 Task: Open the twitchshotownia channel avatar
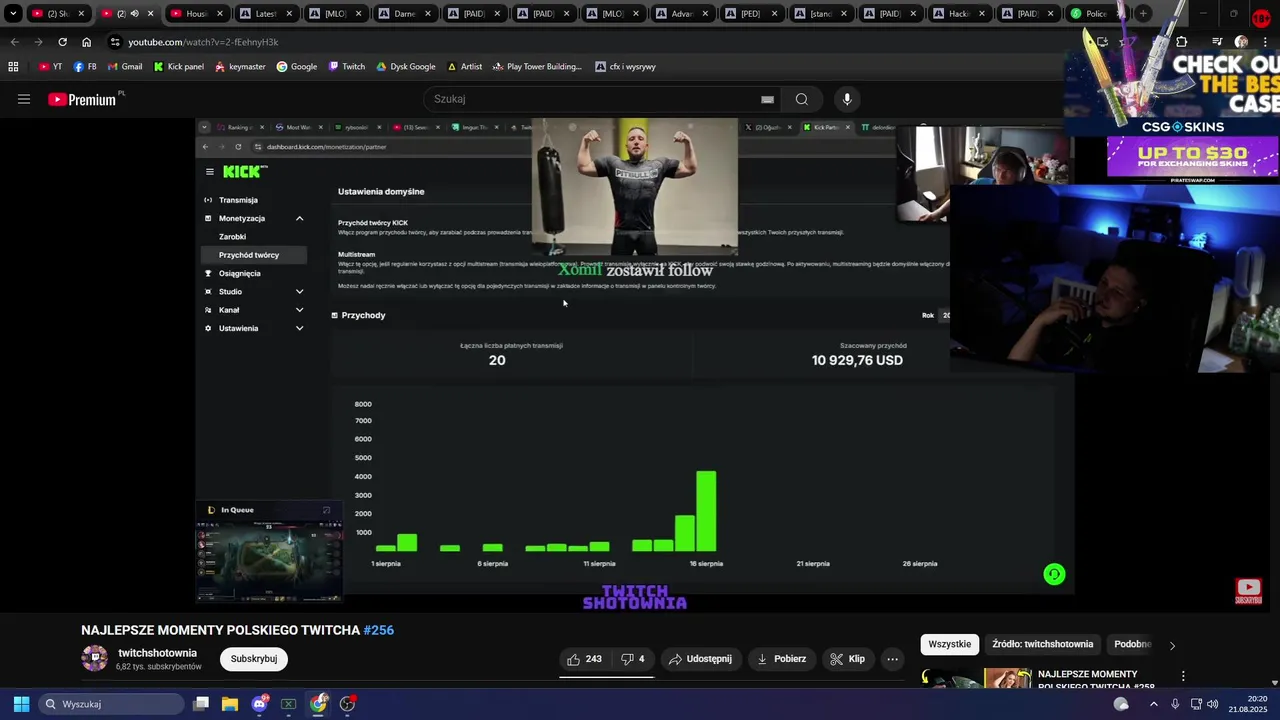pos(94,658)
